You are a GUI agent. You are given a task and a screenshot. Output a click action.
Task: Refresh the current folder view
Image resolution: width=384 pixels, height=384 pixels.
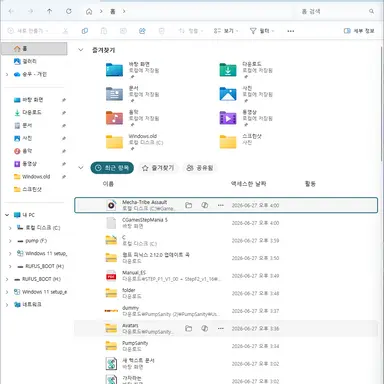pyautogui.click(x=69, y=11)
